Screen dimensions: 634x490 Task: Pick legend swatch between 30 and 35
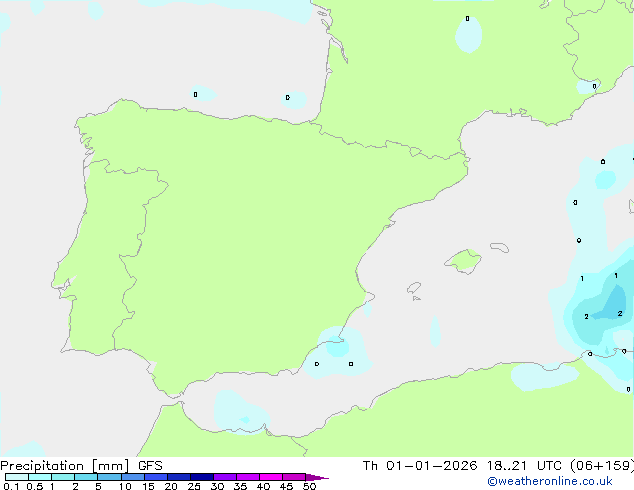point(225,477)
